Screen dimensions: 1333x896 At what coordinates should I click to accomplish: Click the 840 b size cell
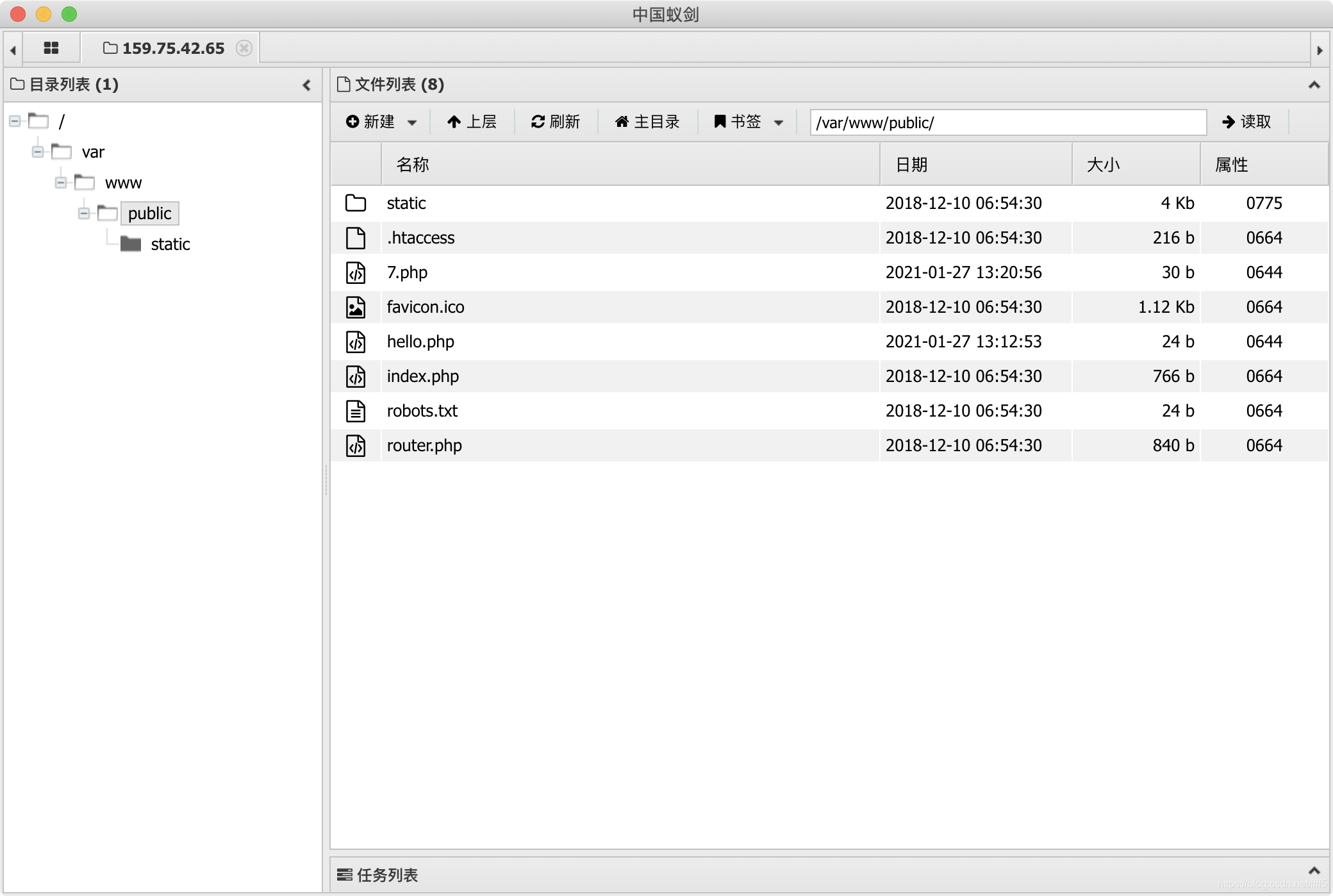1173,445
